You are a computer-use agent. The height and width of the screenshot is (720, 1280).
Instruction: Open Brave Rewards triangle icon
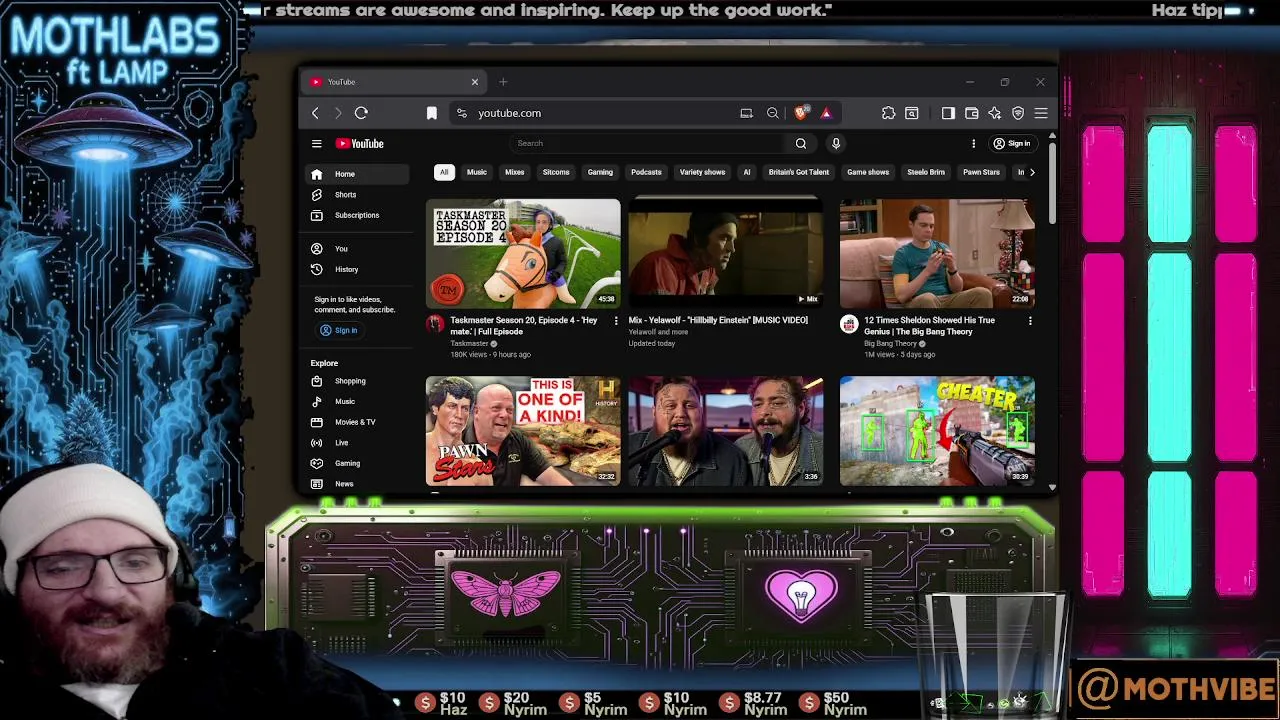pos(826,113)
